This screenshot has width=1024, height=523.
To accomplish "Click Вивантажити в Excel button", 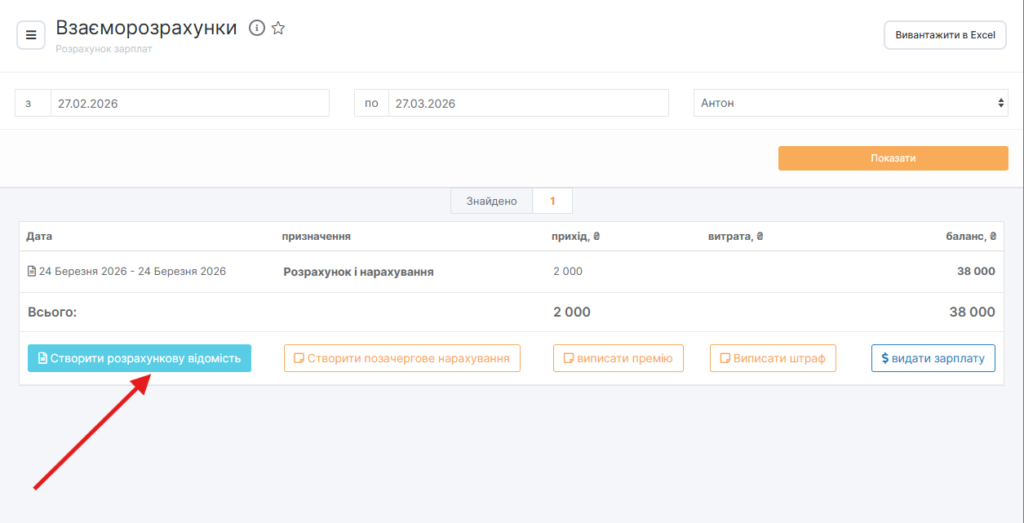I will coord(944,35).
